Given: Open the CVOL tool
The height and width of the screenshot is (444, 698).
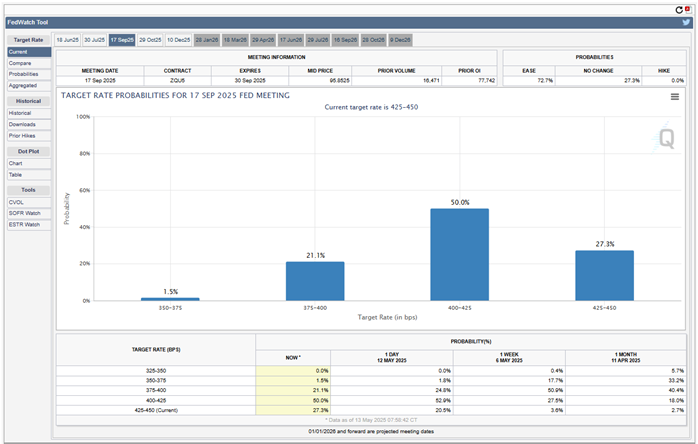Looking at the screenshot, I should click(17, 202).
